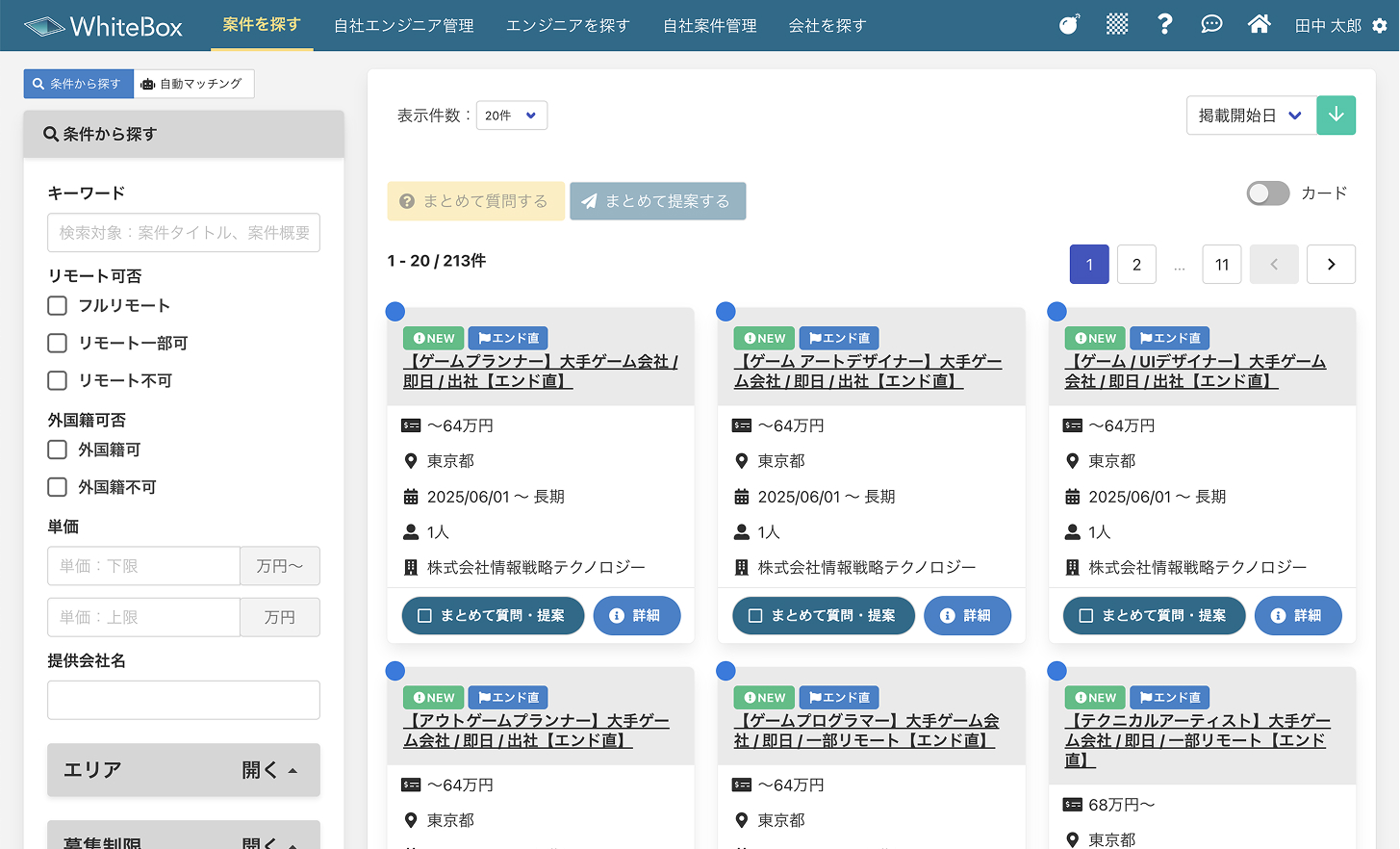Open the bomb icon in header

tap(1069, 25)
